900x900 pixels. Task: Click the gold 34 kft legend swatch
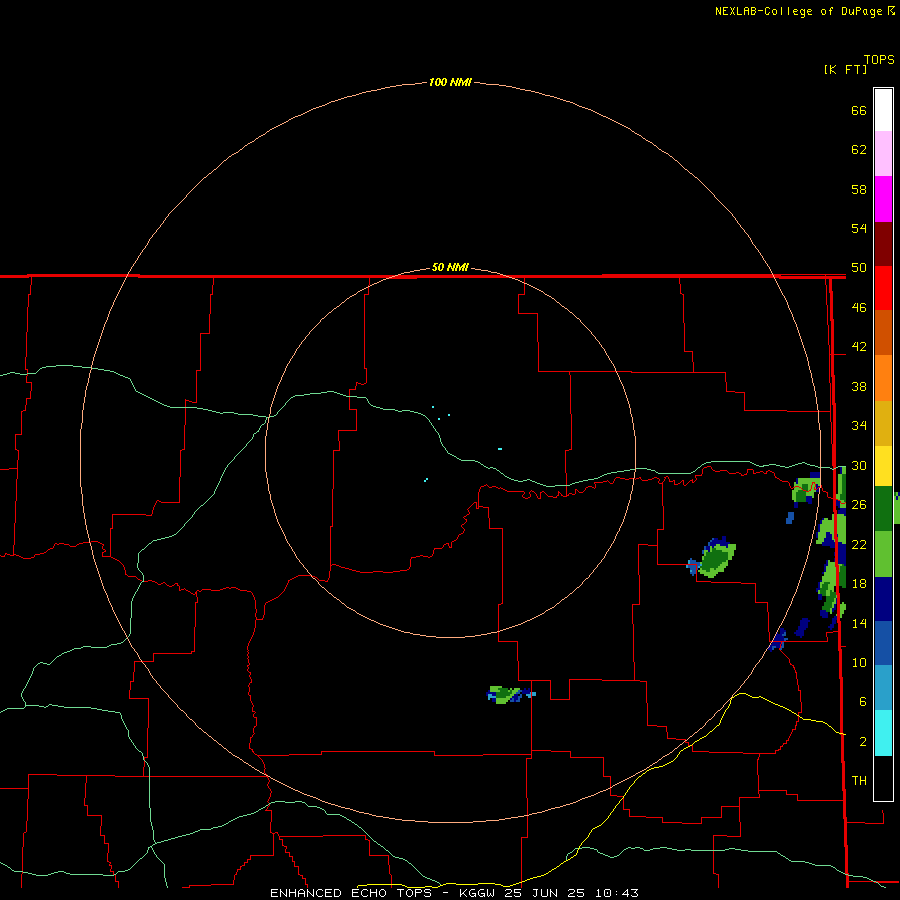883,424
